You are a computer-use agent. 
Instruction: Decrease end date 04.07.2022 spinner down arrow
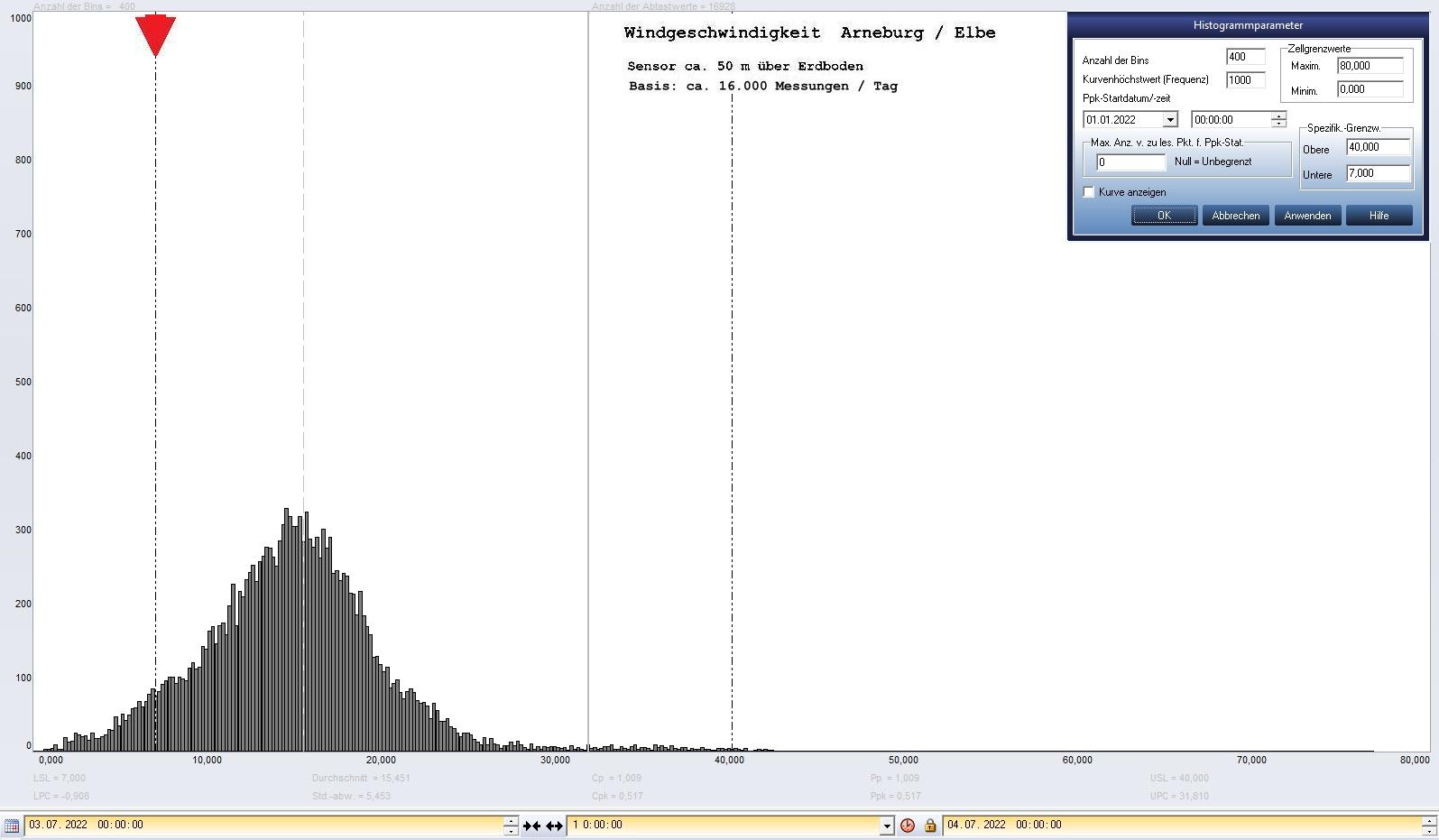click(1429, 830)
